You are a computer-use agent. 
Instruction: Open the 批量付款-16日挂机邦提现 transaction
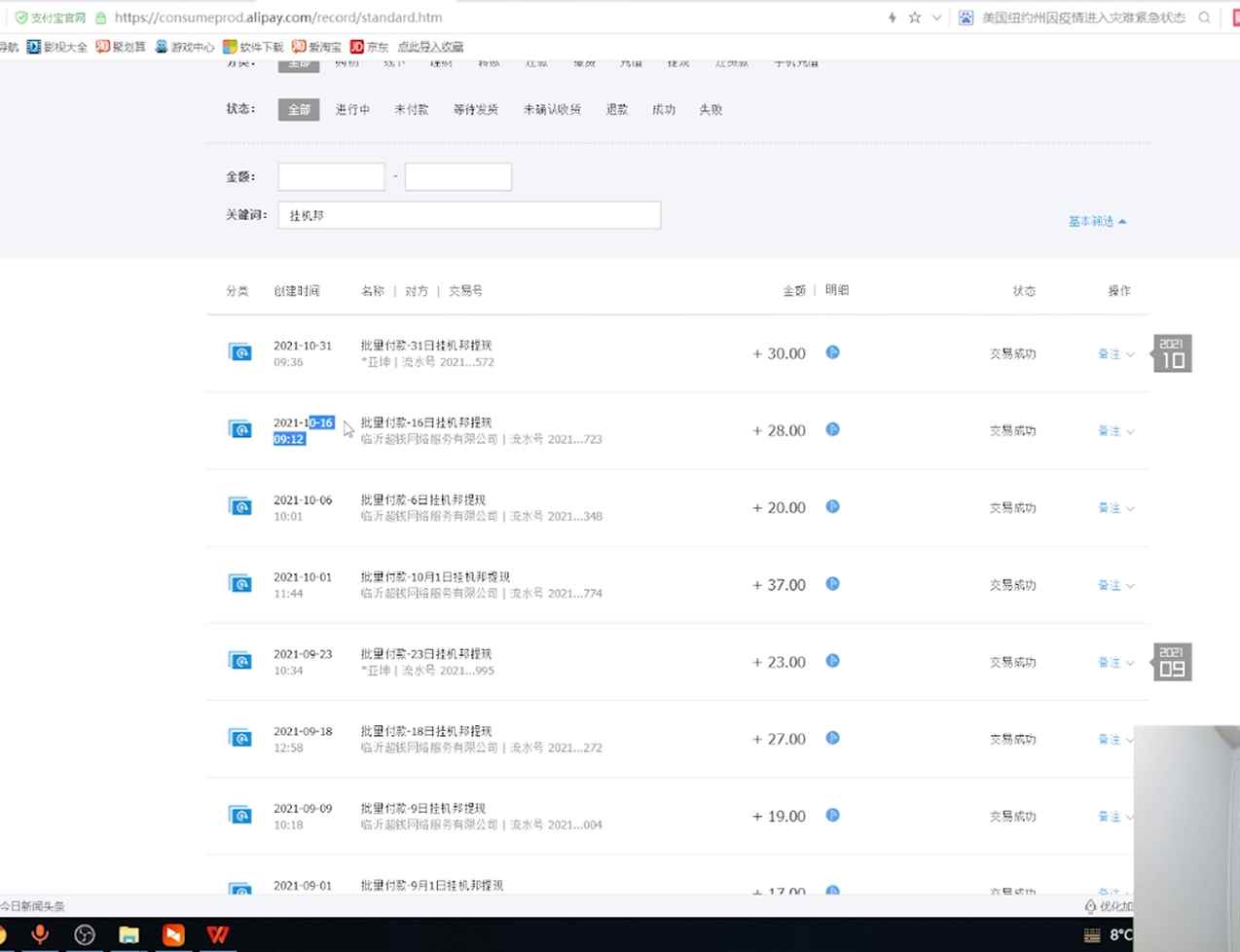pyautogui.click(x=426, y=422)
